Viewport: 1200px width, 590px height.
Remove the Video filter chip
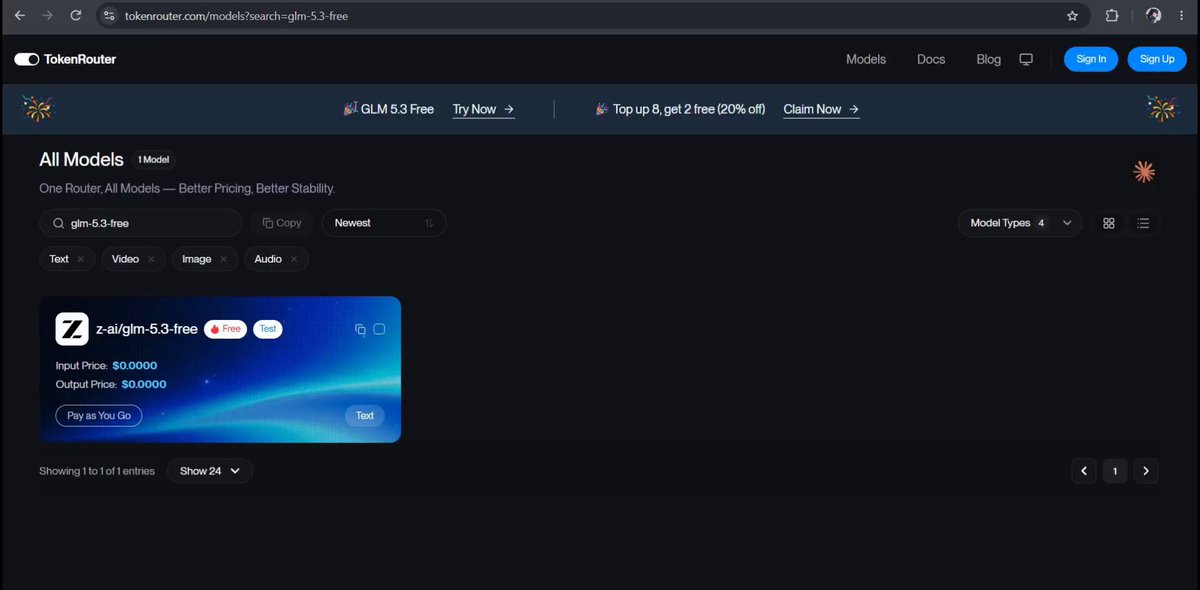point(151,259)
